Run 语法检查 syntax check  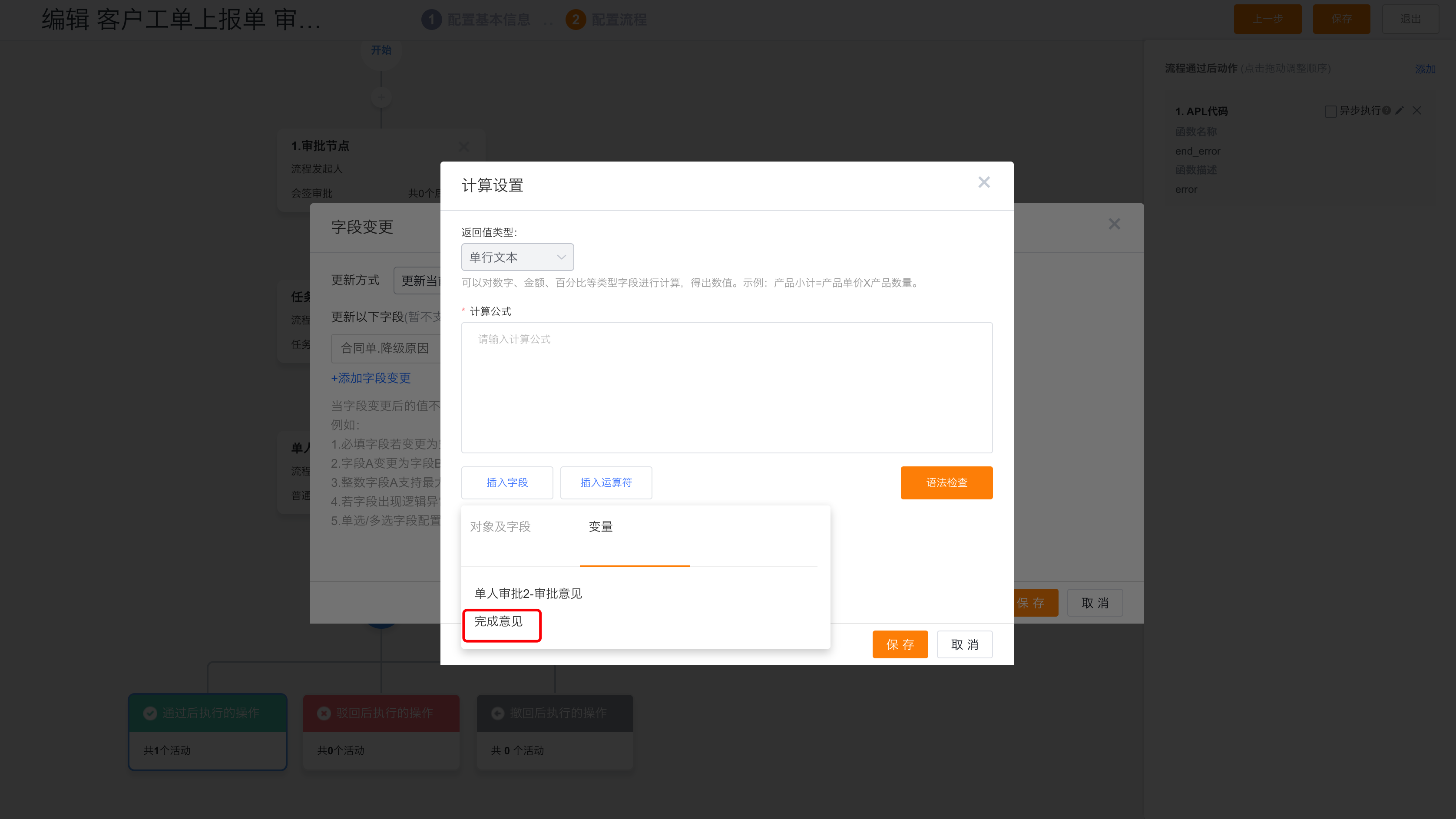(946, 483)
